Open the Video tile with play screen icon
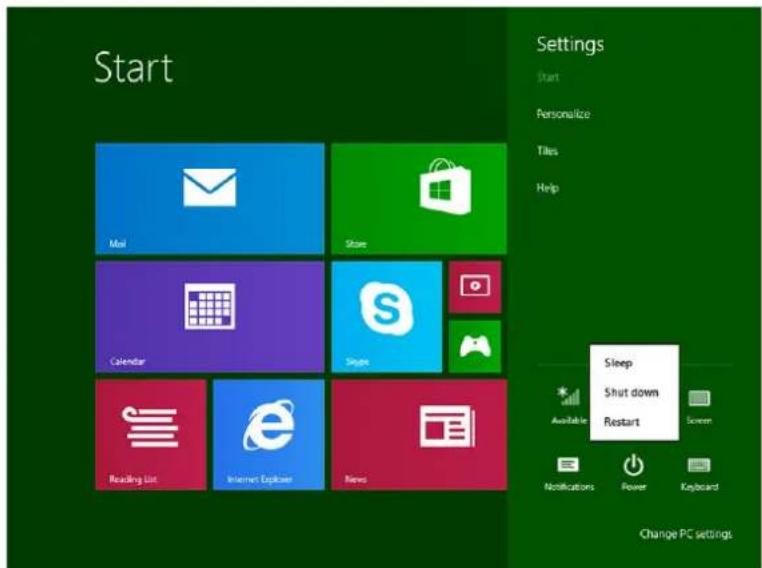This screenshot has height=568, width=762. pos(475,287)
